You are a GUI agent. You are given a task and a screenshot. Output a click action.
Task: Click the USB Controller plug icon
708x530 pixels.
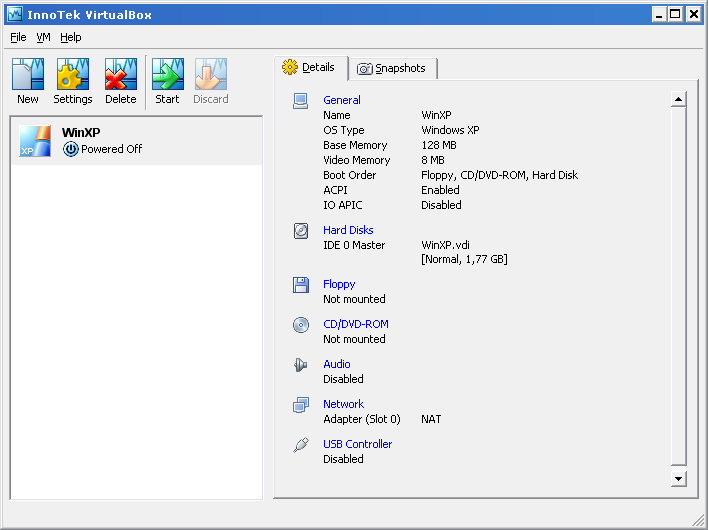pos(301,445)
